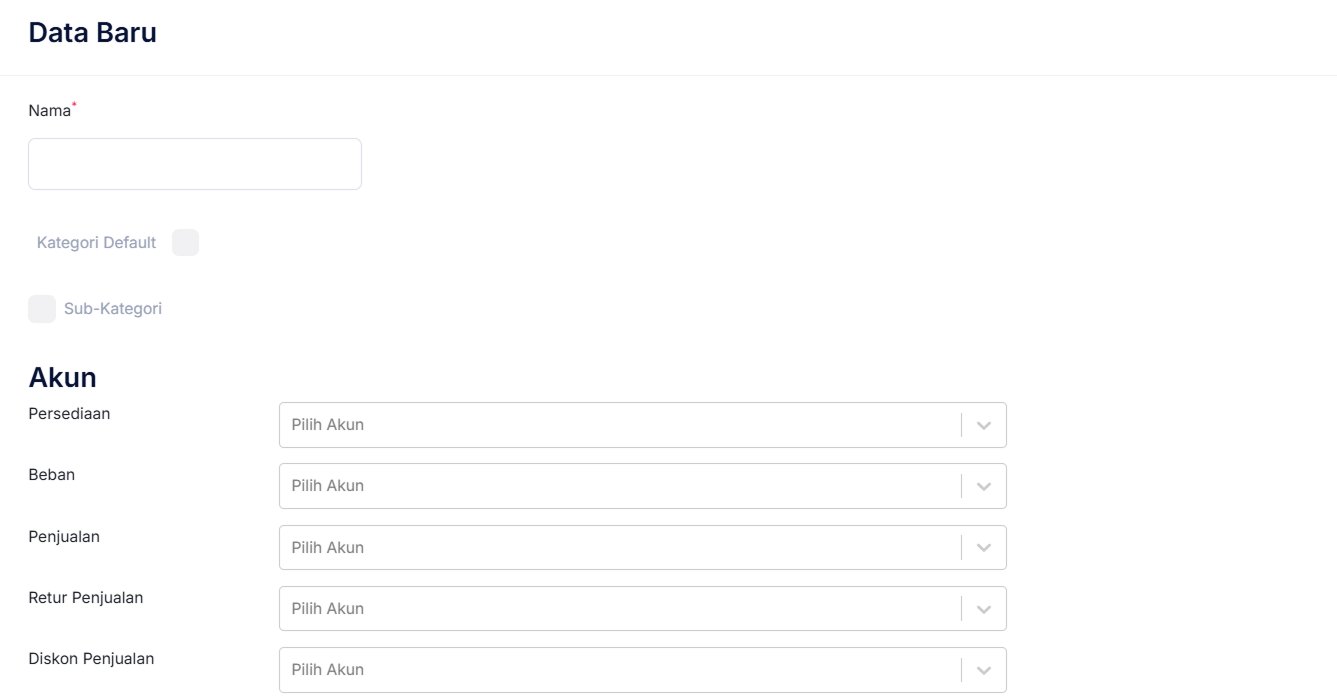Click the Retur Penjualan row label
The width and height of the screenshot is (1337, 699).
(x=86, y=598)
